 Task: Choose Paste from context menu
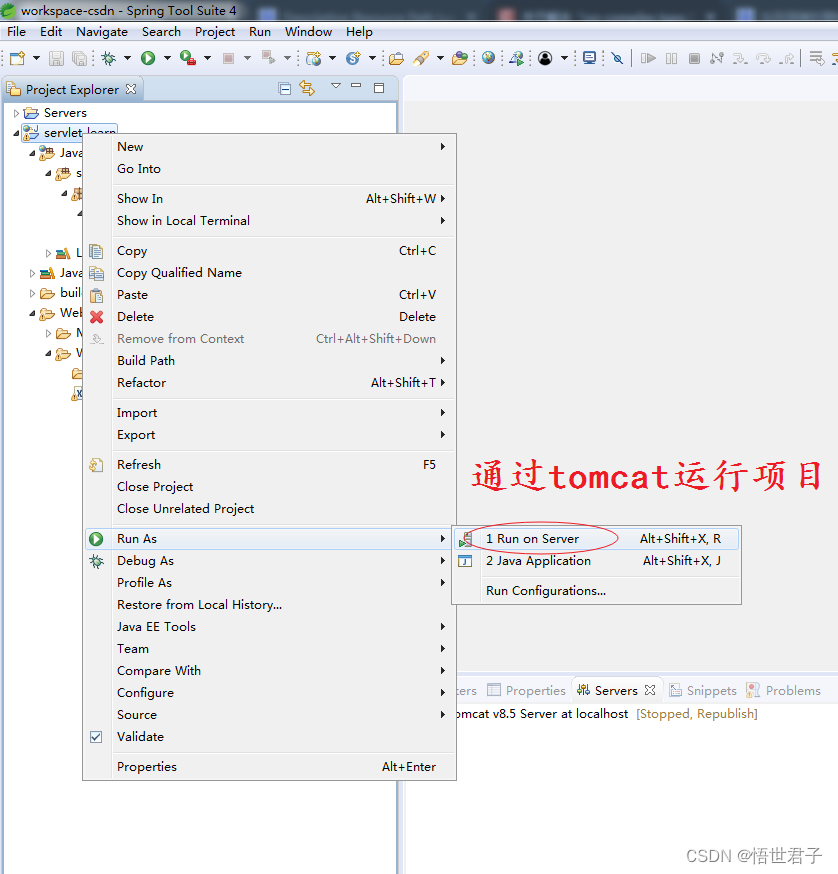point(269,295)
